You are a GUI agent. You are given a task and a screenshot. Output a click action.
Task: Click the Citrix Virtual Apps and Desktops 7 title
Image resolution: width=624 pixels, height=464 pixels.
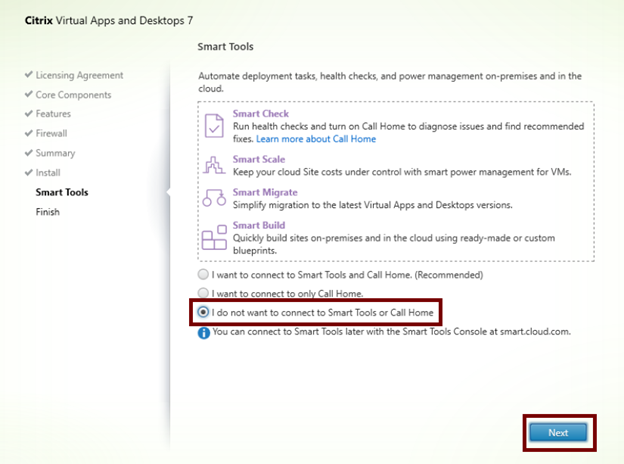[x=109, y=20]
